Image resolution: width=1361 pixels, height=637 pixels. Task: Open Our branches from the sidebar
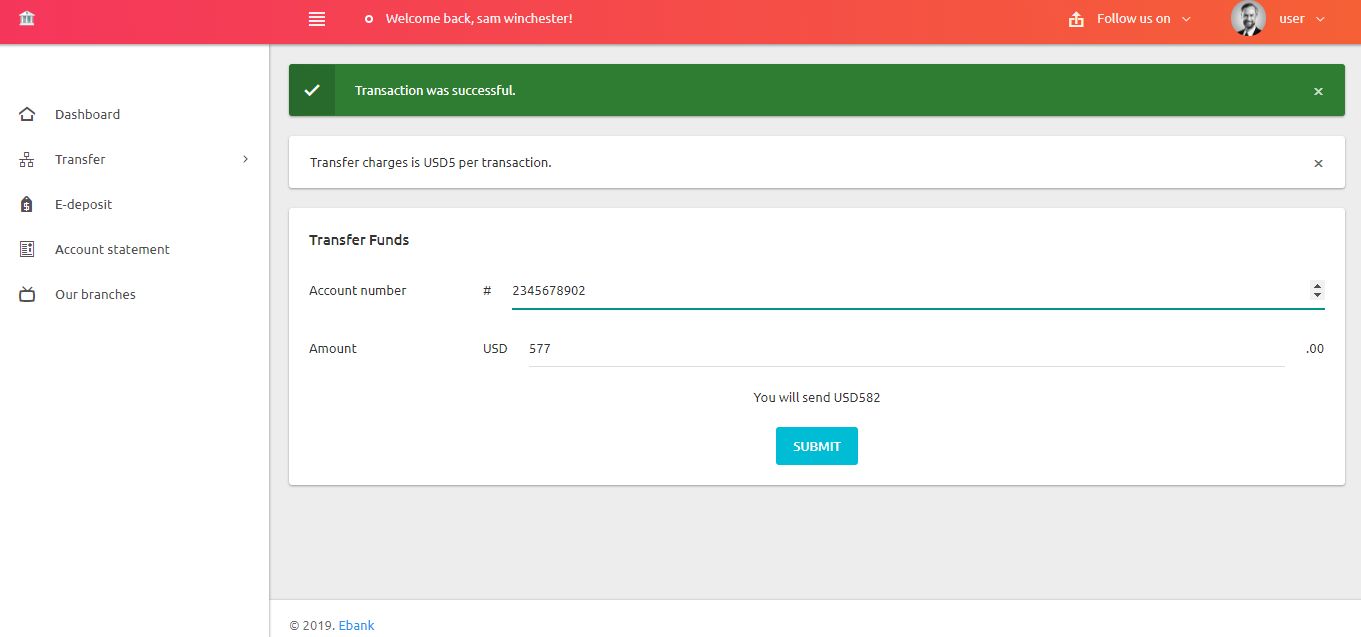(x=95, y=293)
